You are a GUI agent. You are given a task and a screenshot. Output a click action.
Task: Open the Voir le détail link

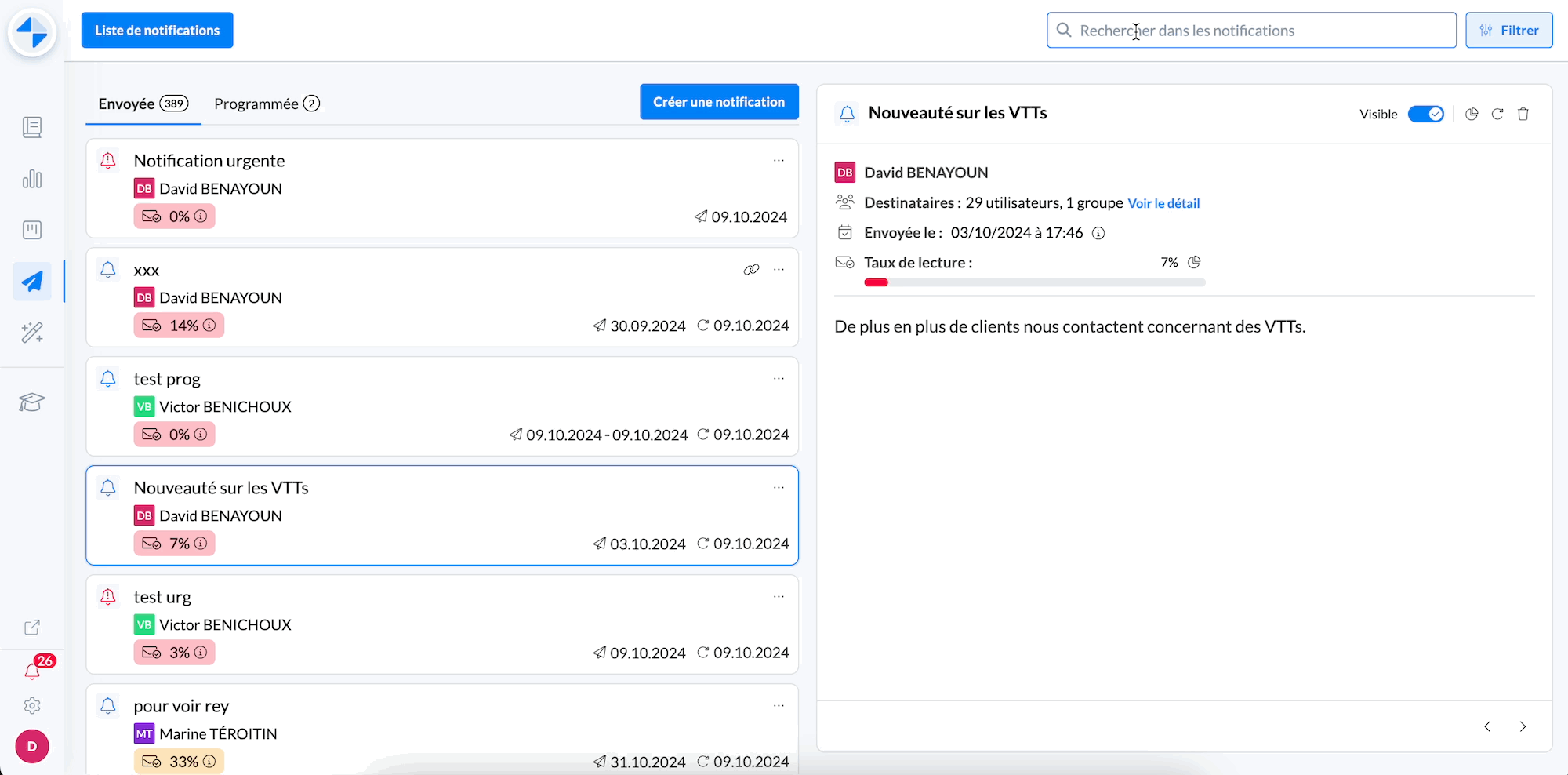click(x=1163, y=203)
